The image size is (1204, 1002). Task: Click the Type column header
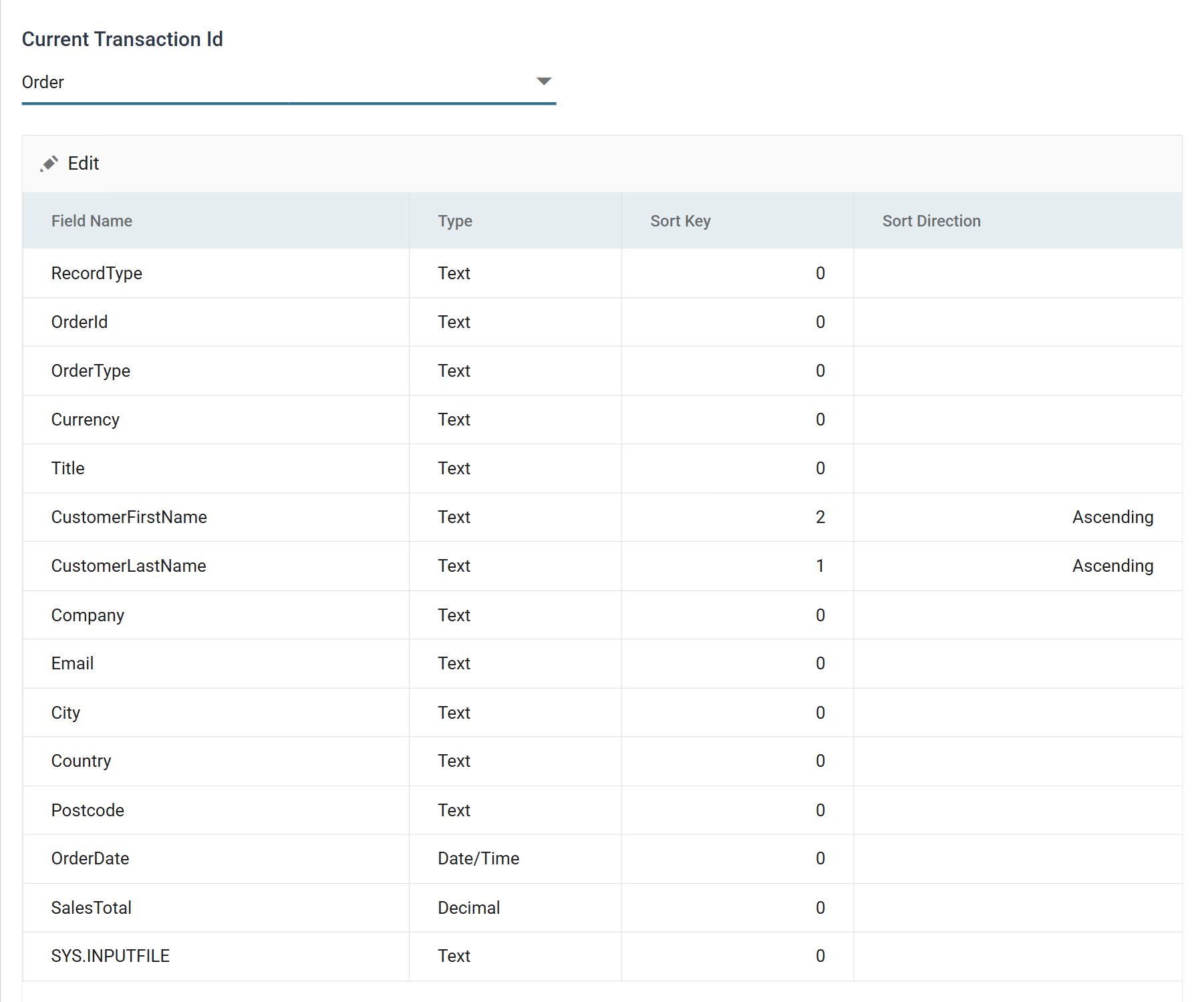point(455,221)
